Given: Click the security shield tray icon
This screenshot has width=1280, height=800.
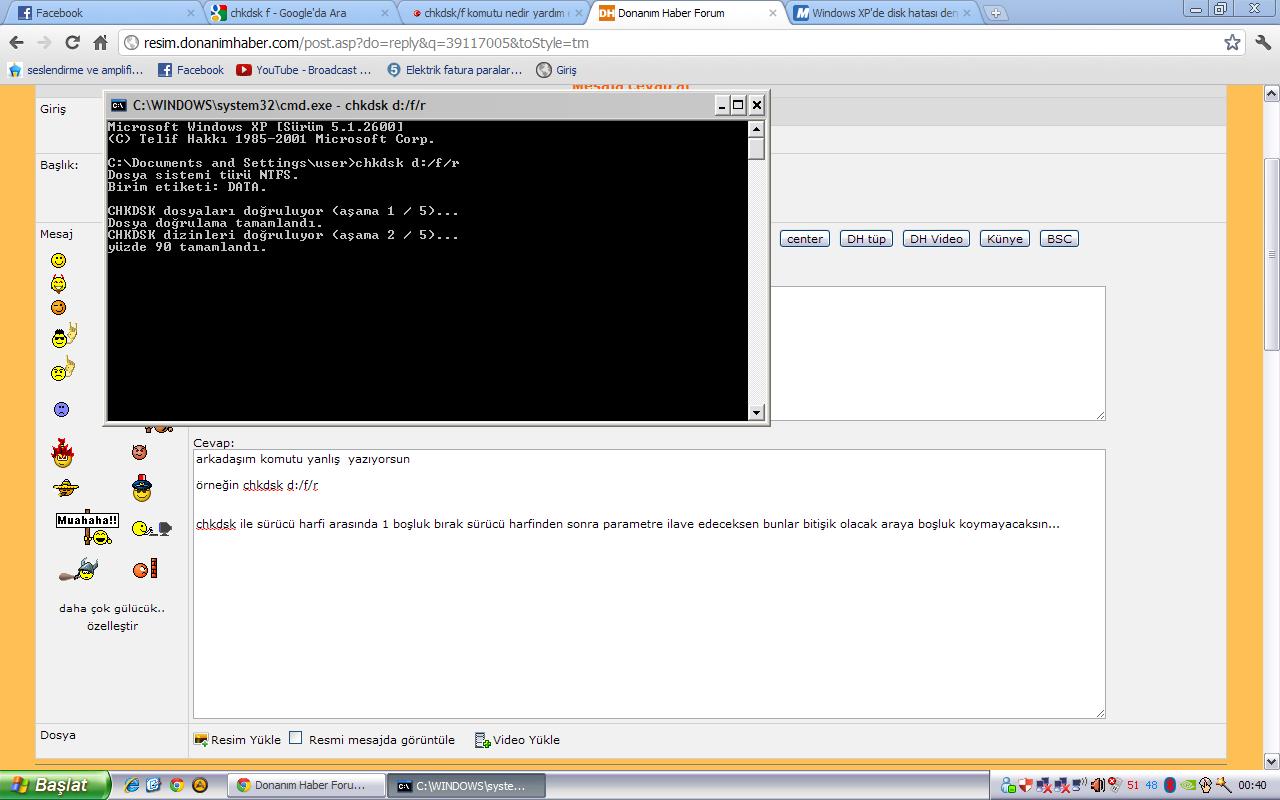Looking at the screenshot, I should point(1025,785).
